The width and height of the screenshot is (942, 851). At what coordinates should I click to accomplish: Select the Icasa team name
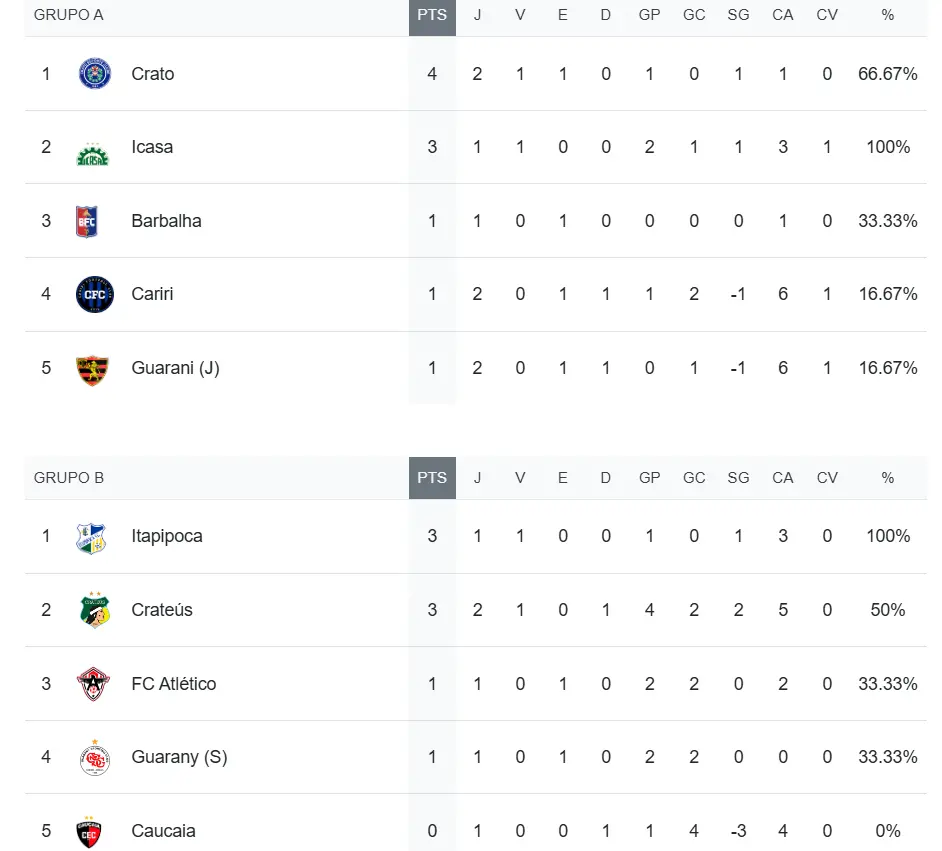pyautogui.click(x=152, y=148)
